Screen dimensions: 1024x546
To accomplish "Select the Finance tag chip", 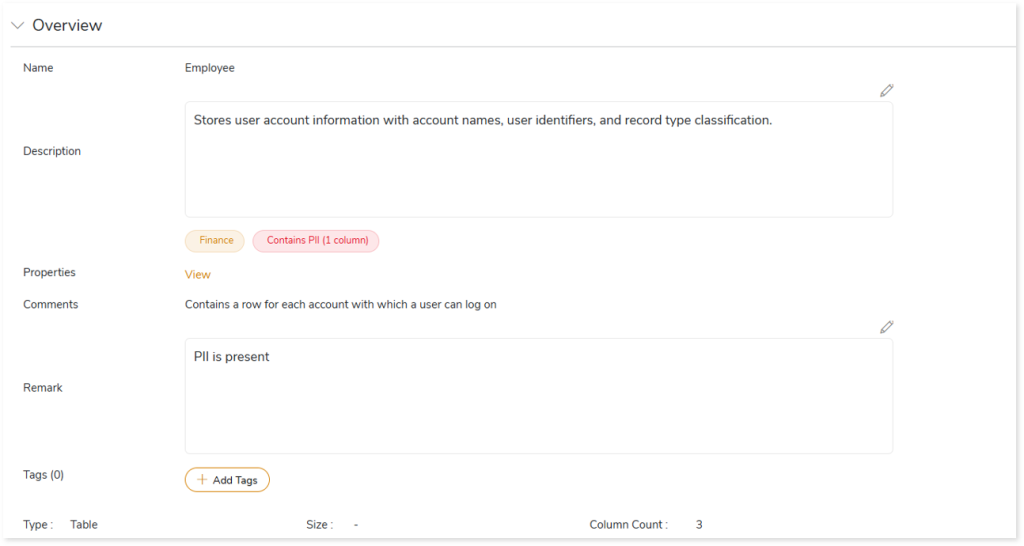I will tap(215, 241).
